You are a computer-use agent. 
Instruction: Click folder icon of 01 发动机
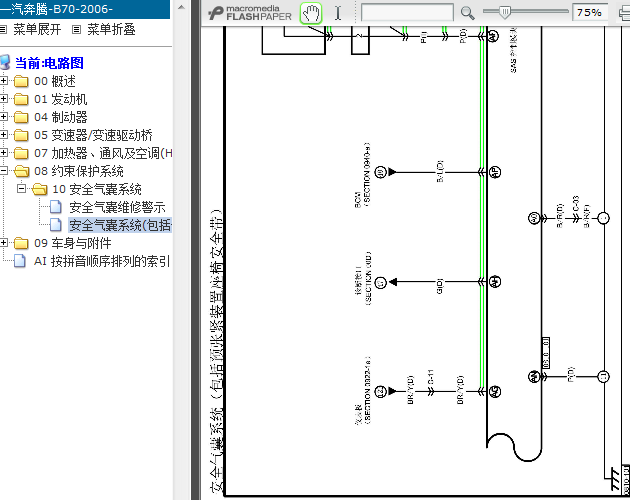coord(21,99)
